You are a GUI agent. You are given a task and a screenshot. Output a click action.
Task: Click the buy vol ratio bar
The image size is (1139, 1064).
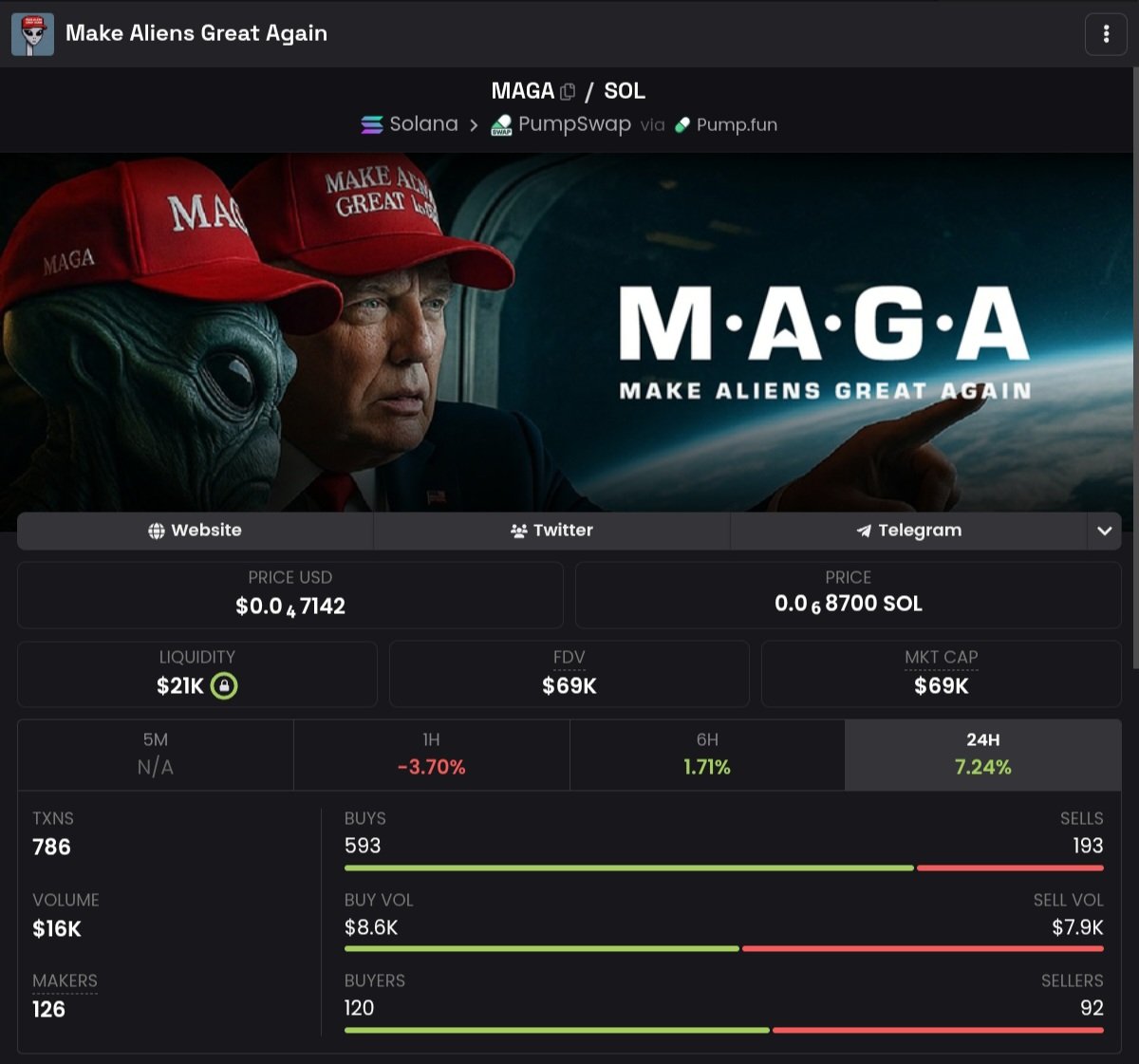724,948
